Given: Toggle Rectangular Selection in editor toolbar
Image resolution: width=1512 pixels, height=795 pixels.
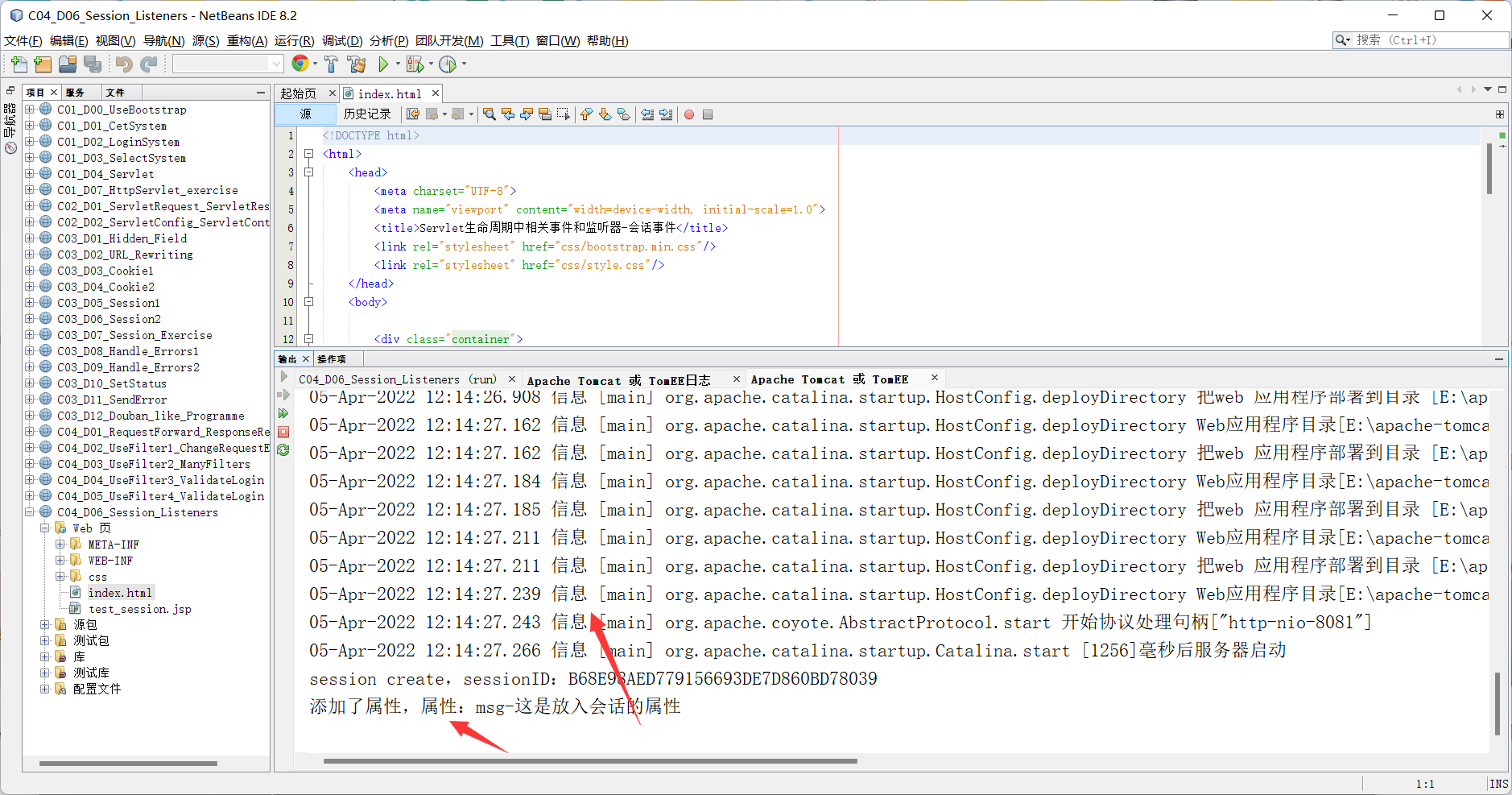Looking at the screenshot, I should click(564, 114).
